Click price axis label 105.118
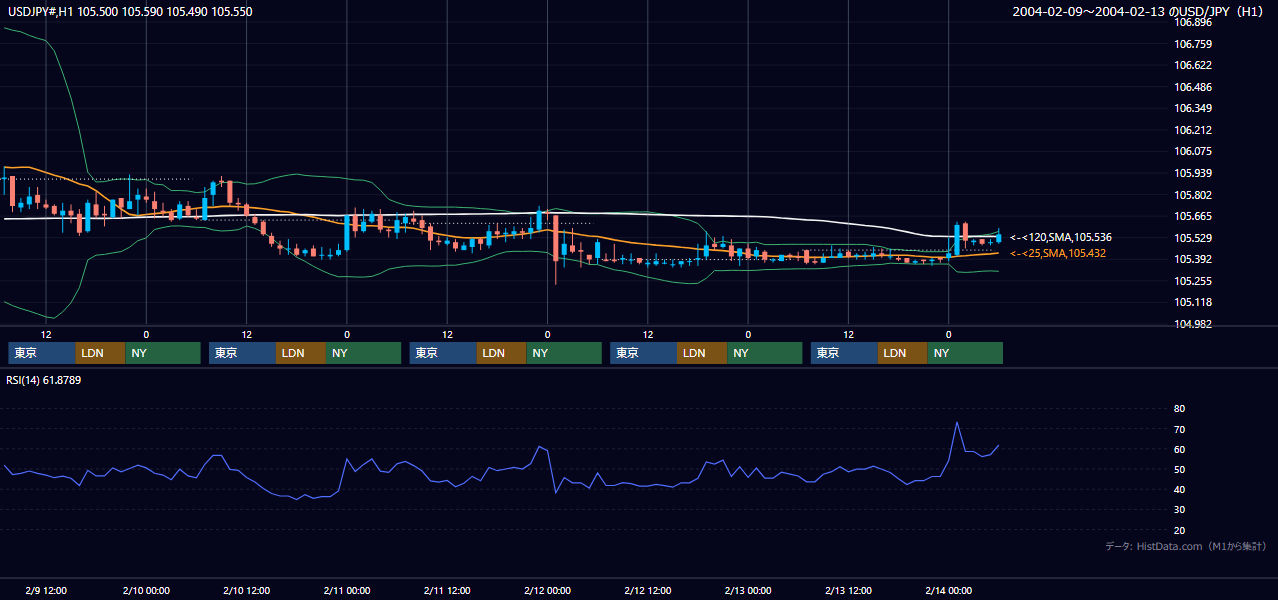This screenshot has height=600, width=1278. coord(1192,302)
